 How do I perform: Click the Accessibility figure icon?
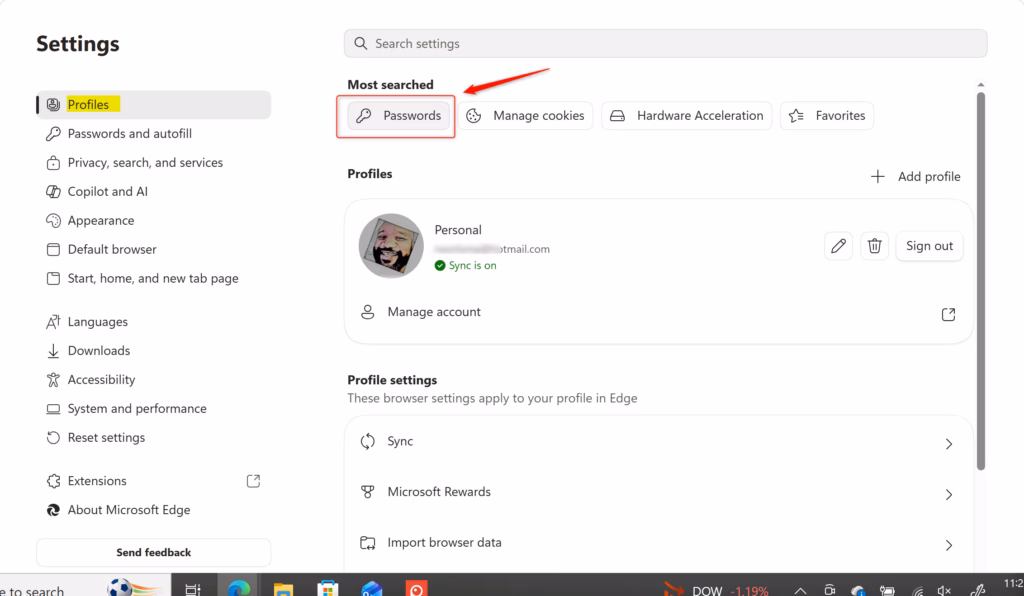[53, 380]
